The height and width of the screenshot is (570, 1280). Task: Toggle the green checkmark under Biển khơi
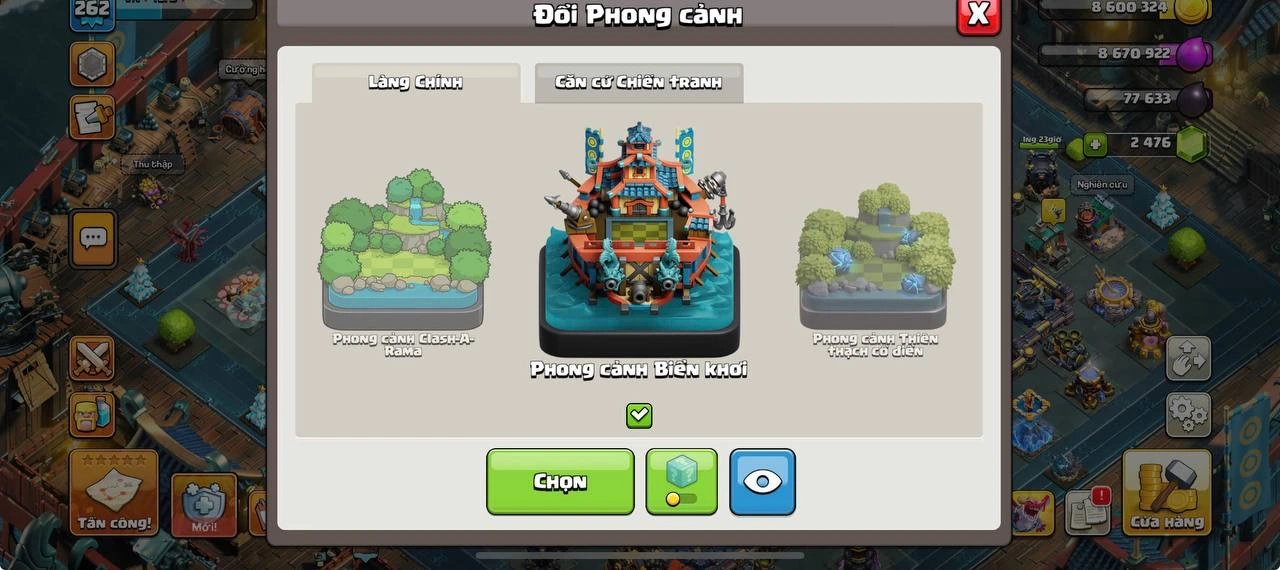[639, 415]
